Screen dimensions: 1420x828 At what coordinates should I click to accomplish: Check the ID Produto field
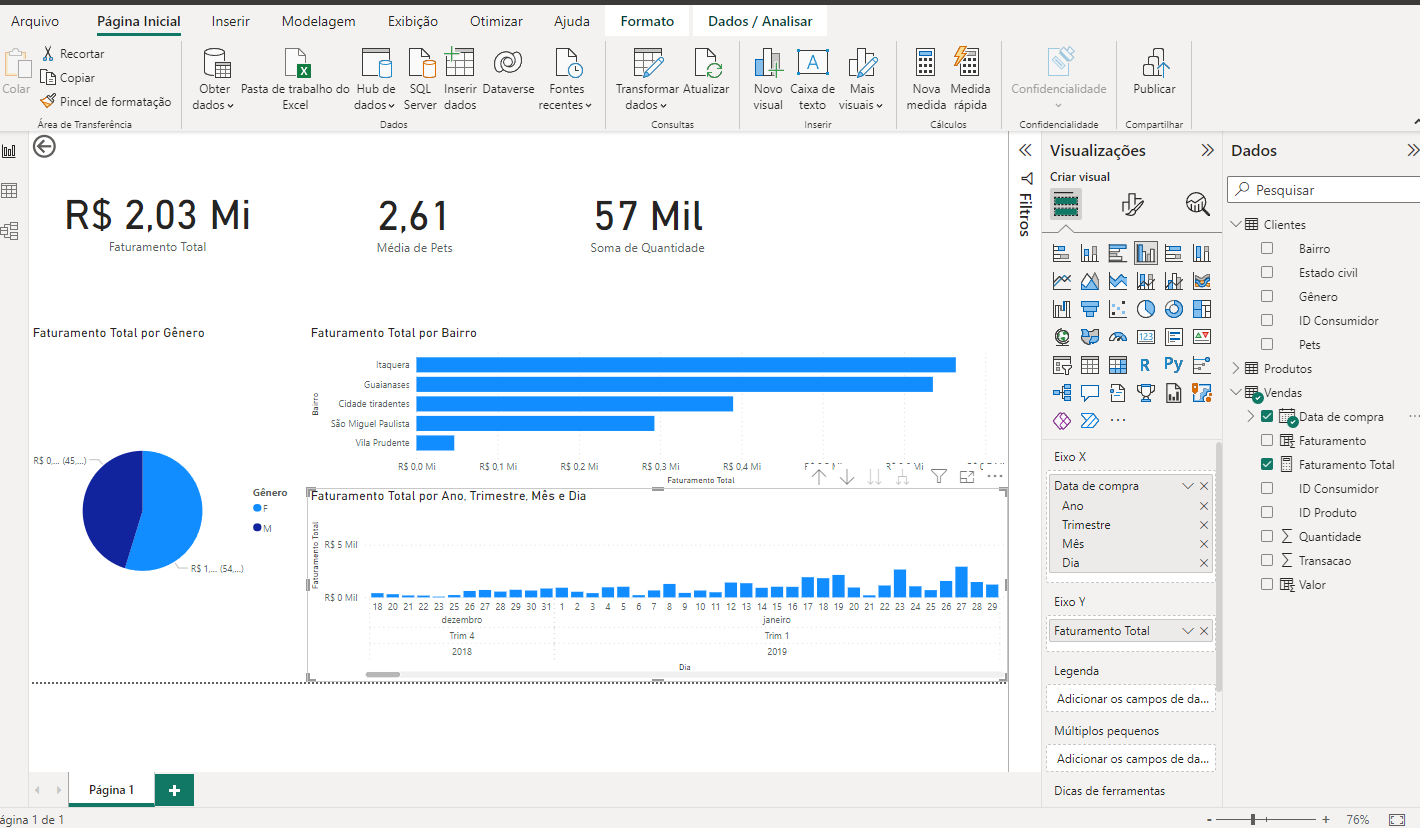point(1268,512)
